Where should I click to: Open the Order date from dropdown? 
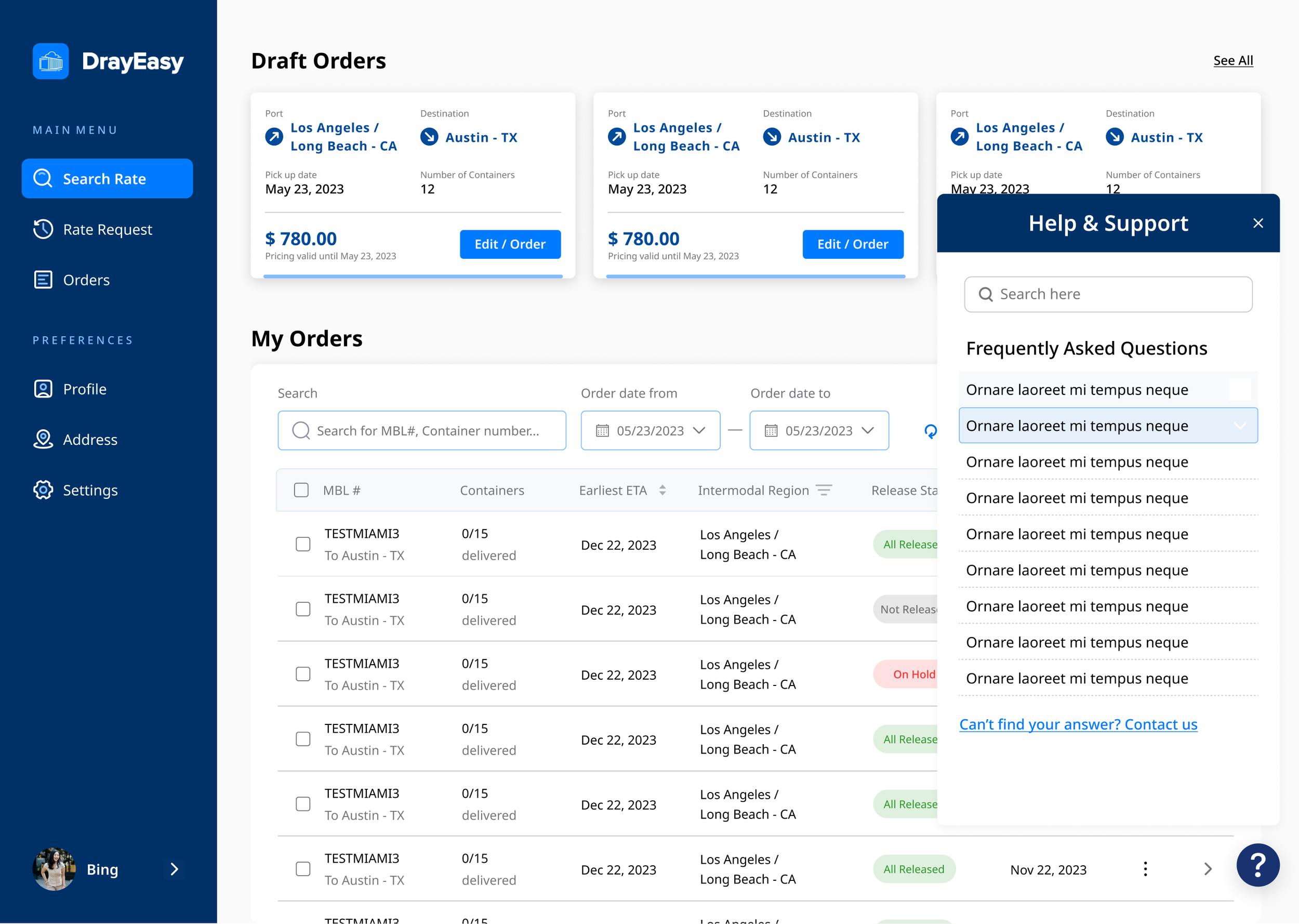650,431
